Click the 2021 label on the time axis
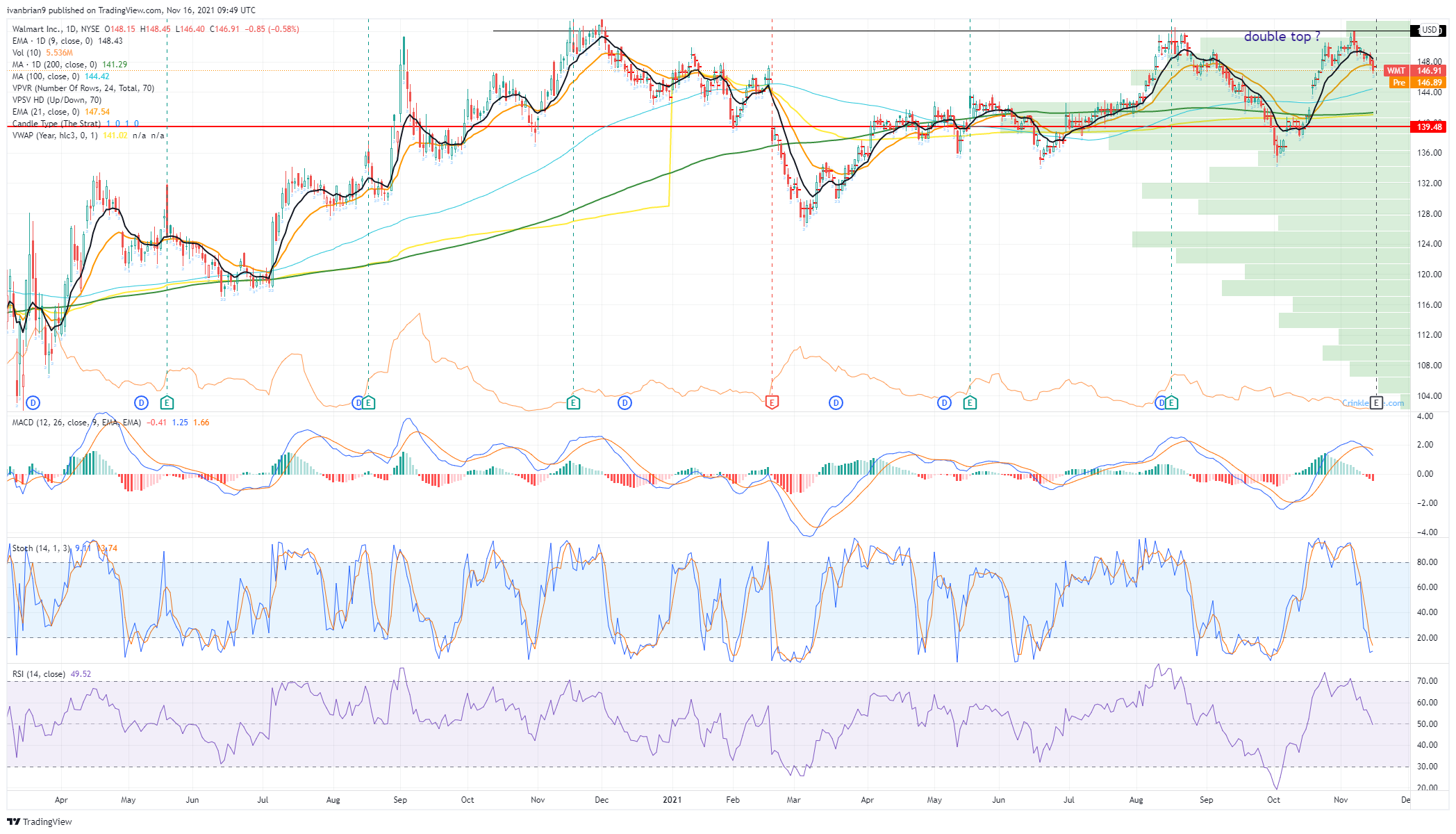1456x834 pixels. 672,800
